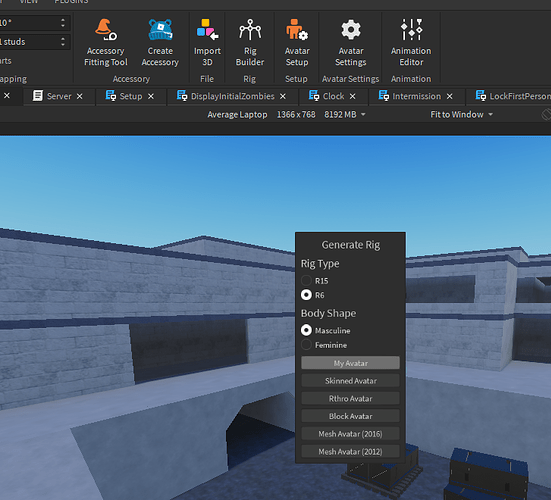The width and height of the screenshot is (551, 500).
Task: Switch to the Intermission script tab
Action: 416,96
